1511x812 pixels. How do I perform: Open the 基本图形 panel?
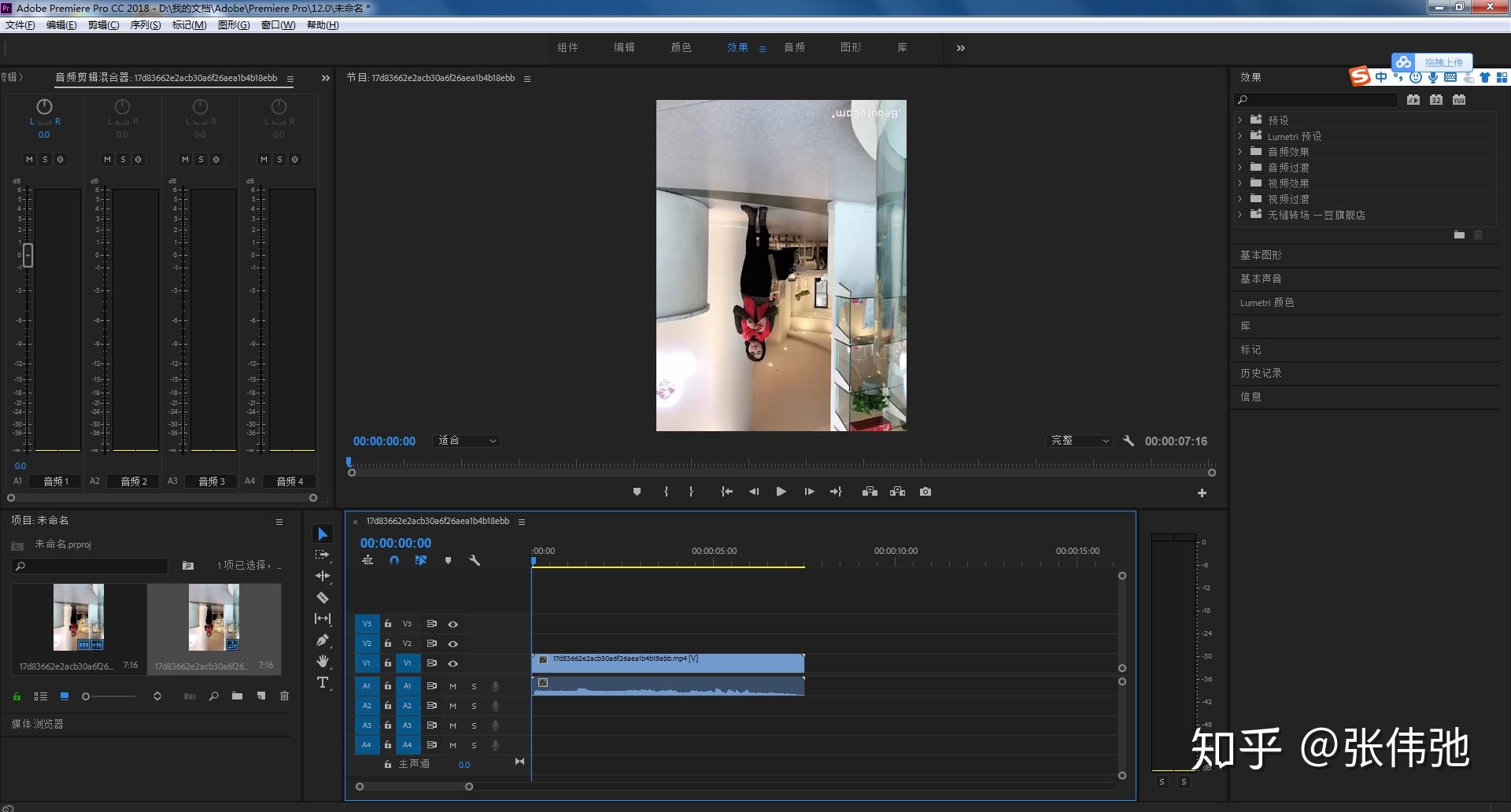click(1261, 255)
